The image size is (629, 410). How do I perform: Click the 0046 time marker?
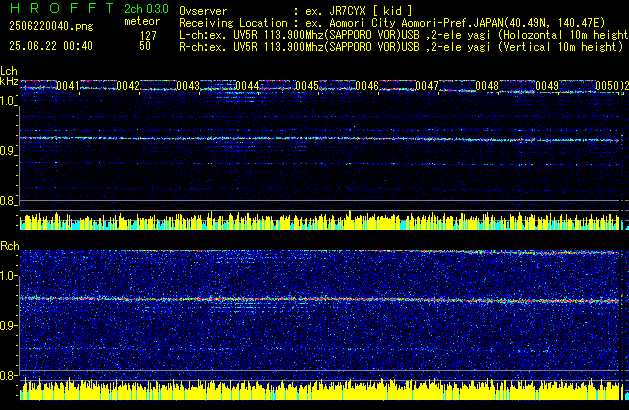(x=367, y=86)
